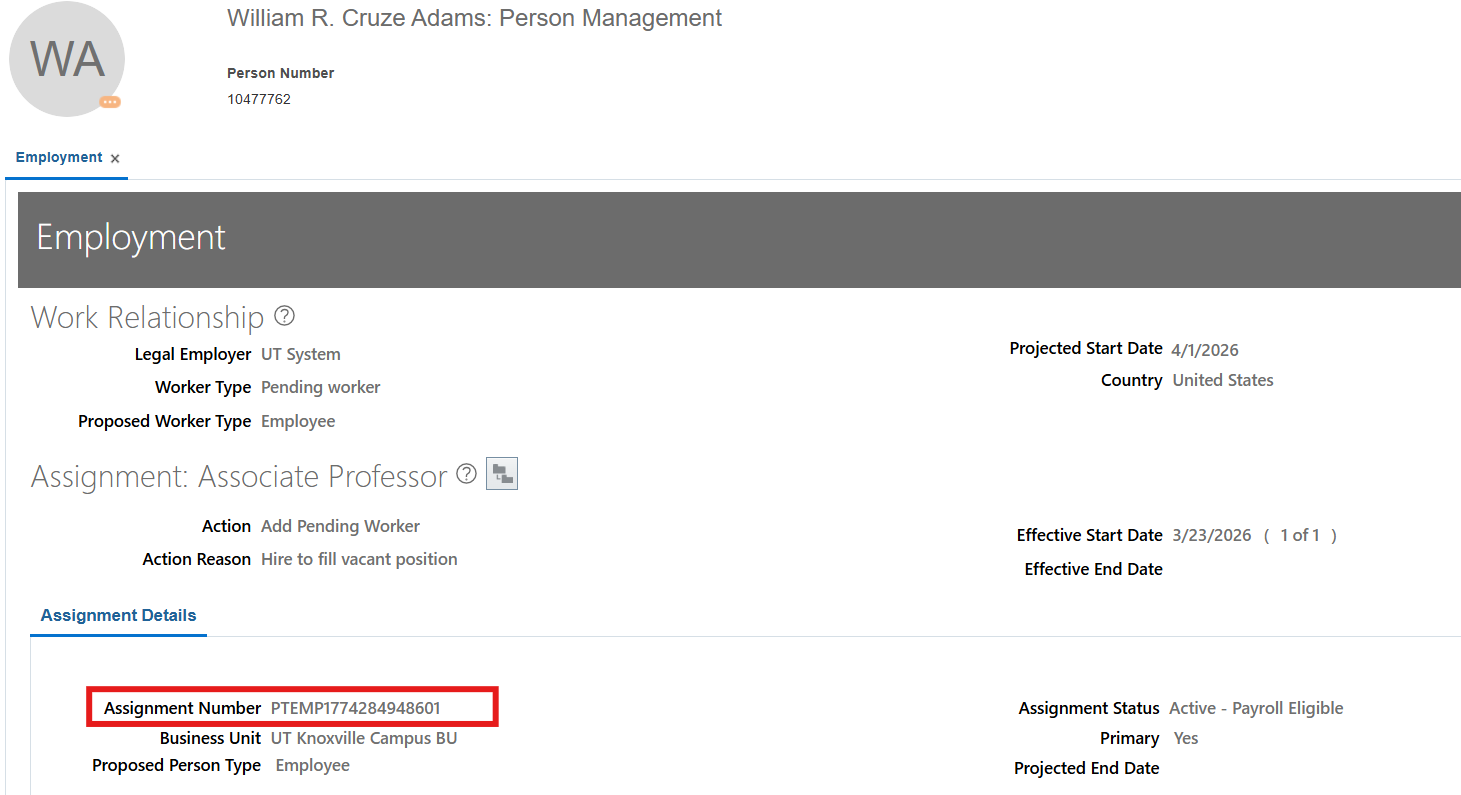Click the Business Unit label
Image resolution: width=1461 pixels, height=795 pixels.
coord(211,738)
